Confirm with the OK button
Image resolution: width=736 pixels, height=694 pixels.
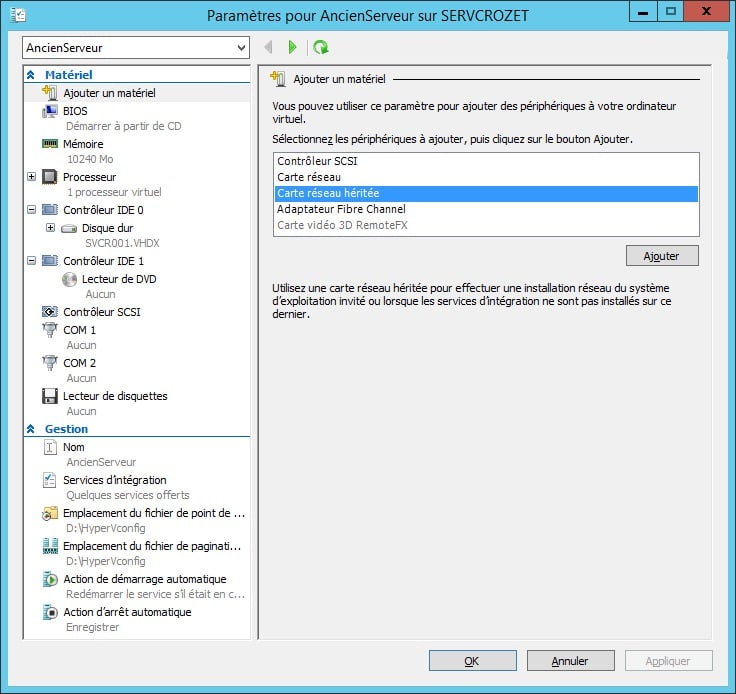pos(472,661)
